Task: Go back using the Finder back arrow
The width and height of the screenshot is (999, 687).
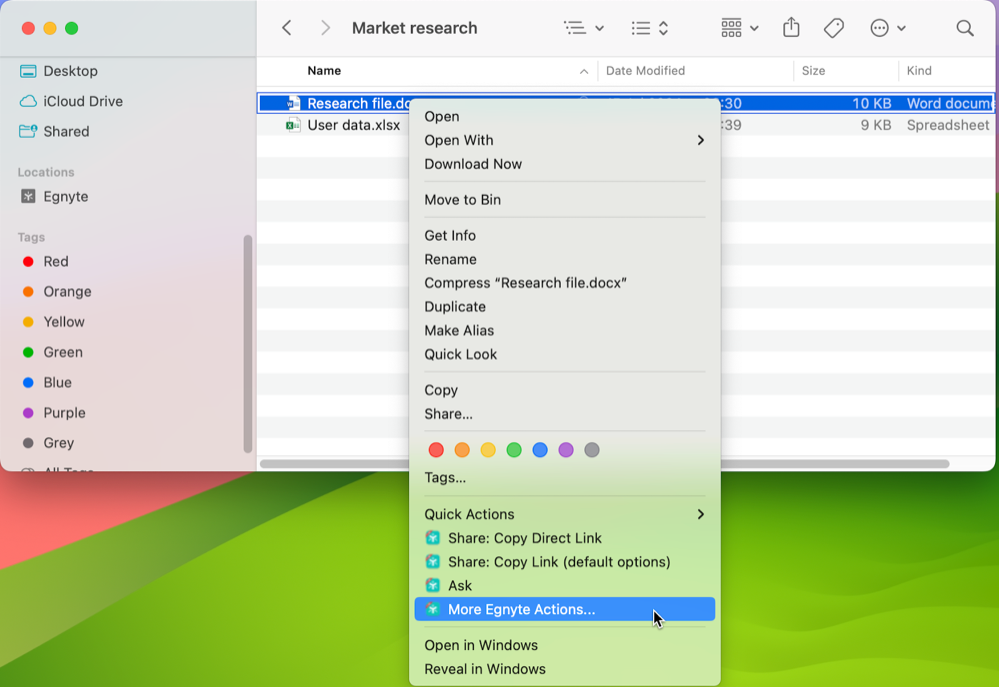Action: [287, 28]
